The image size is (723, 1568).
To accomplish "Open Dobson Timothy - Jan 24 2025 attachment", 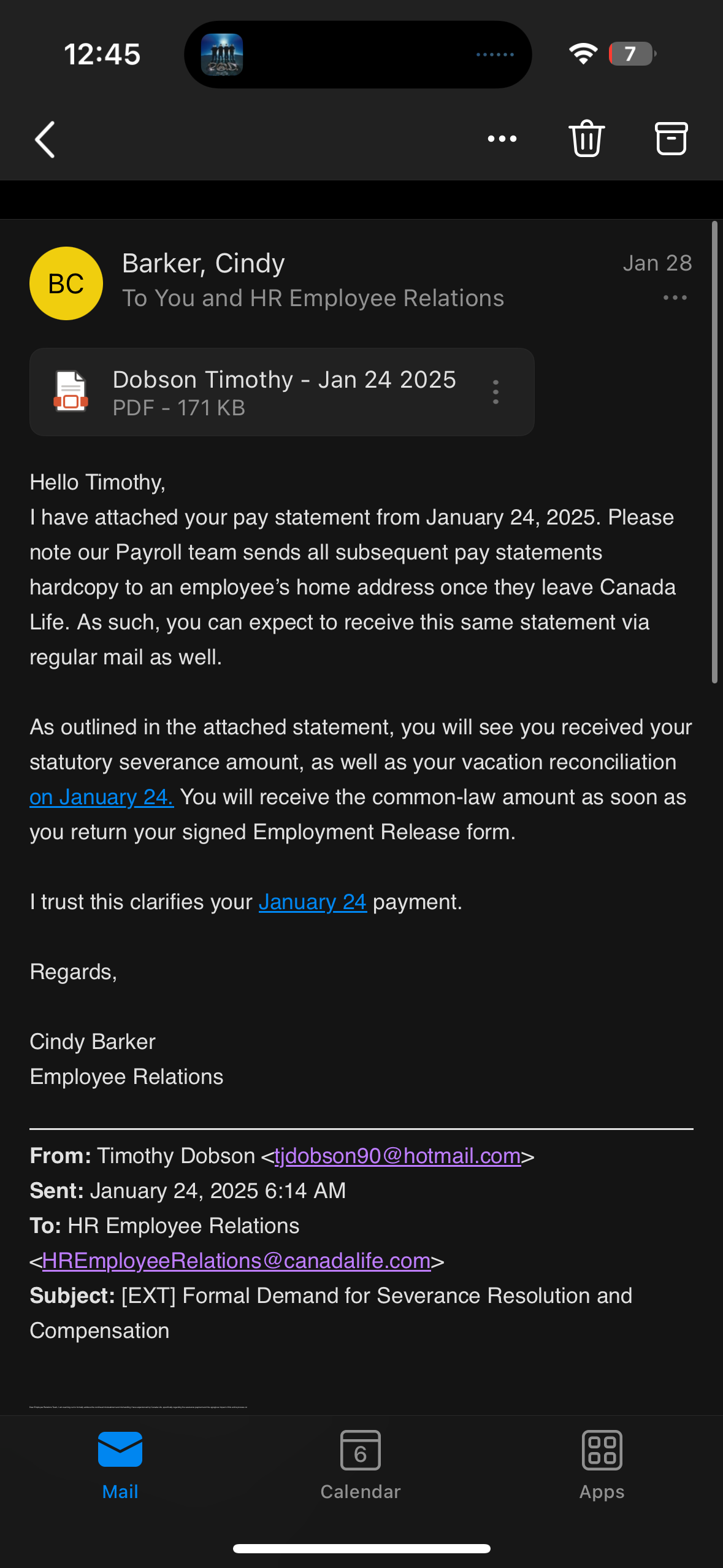I will pyautogui.click(x=284, y=380).
